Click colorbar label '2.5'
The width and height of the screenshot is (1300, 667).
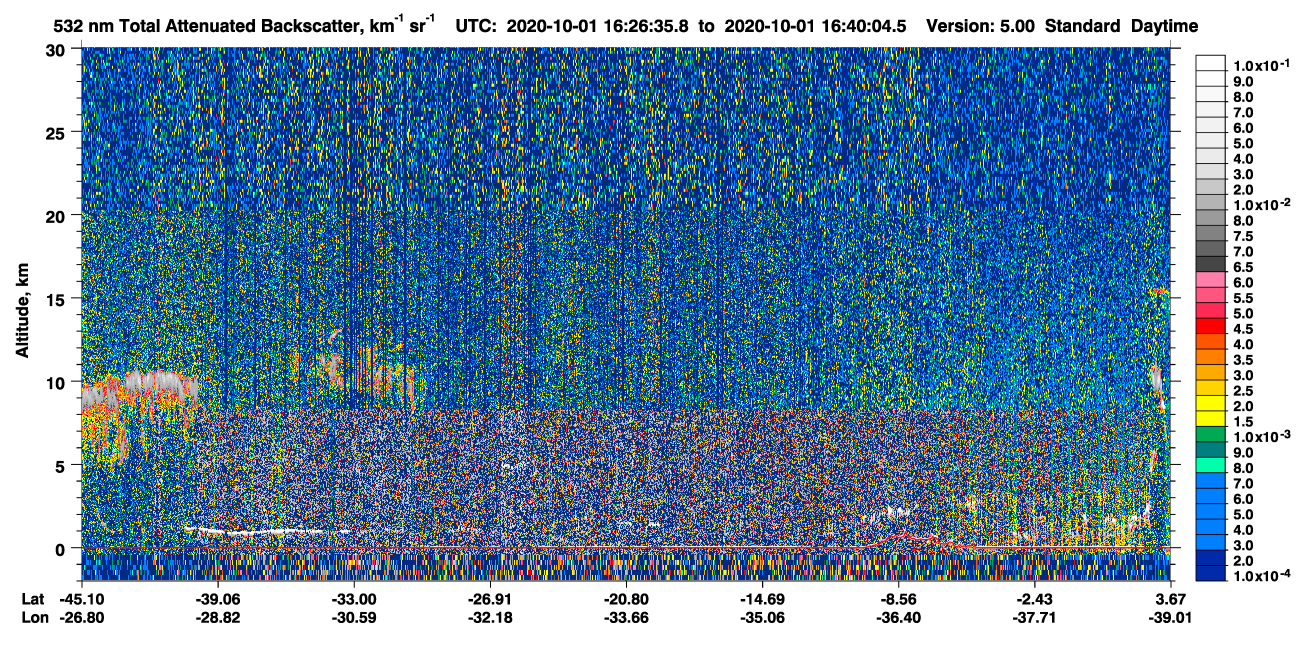[1243, 390]
